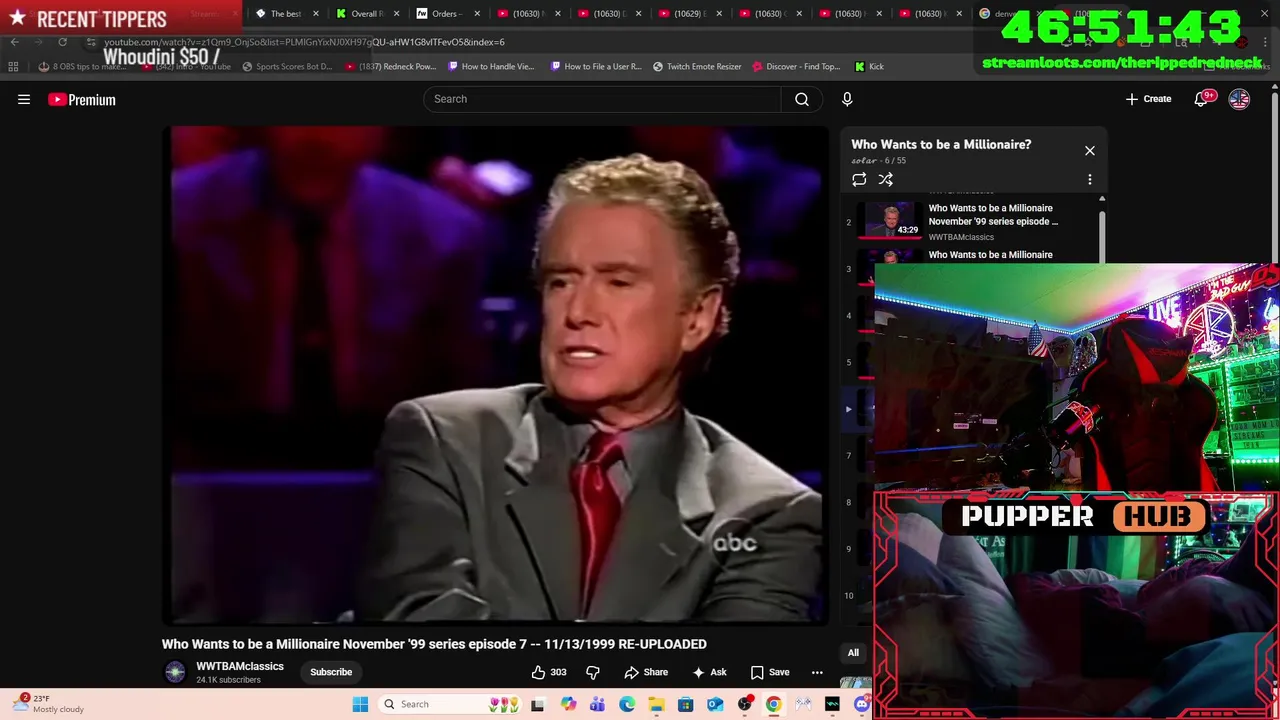Screen dimensions: 1280x720
Task: Open 'Sports Scores Bot D...' bookmark
Action: [x=288, y=67]
